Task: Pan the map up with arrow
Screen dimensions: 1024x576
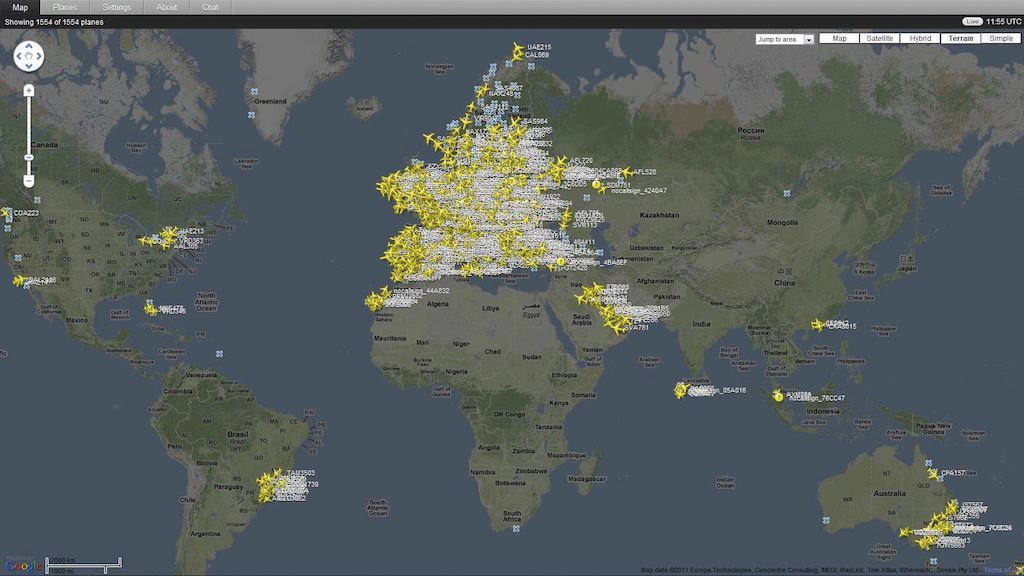Action: [29, 46]
